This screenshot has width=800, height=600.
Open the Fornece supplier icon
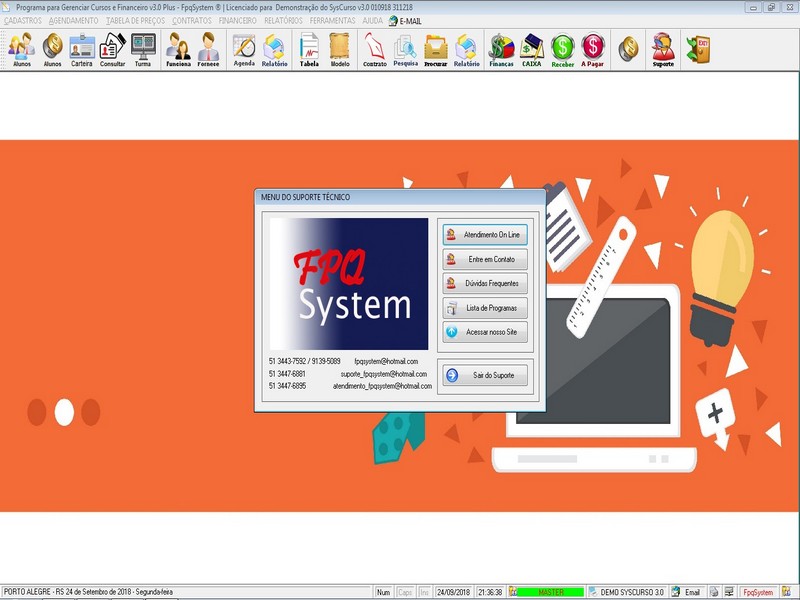pyautogui.click(x=208, y=49)
